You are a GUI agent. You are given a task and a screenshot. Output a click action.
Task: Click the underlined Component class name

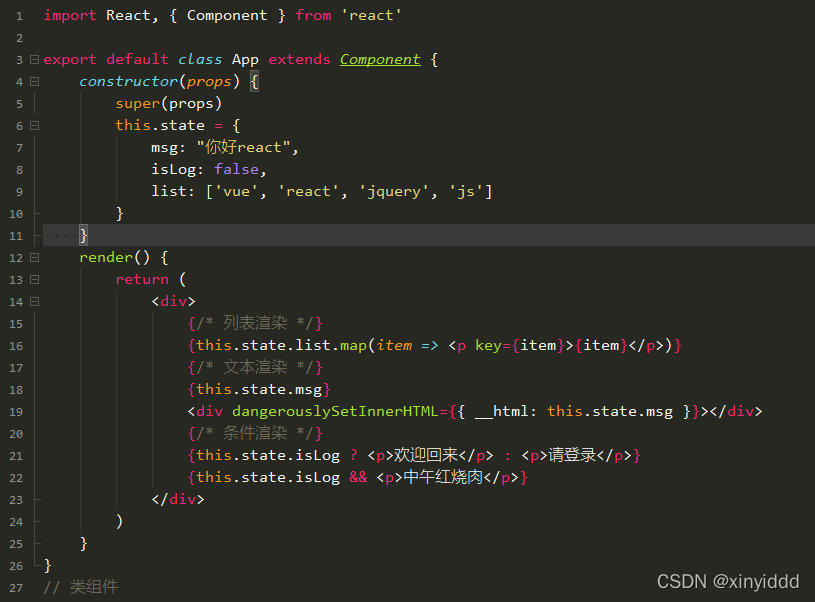pos(380,60)
